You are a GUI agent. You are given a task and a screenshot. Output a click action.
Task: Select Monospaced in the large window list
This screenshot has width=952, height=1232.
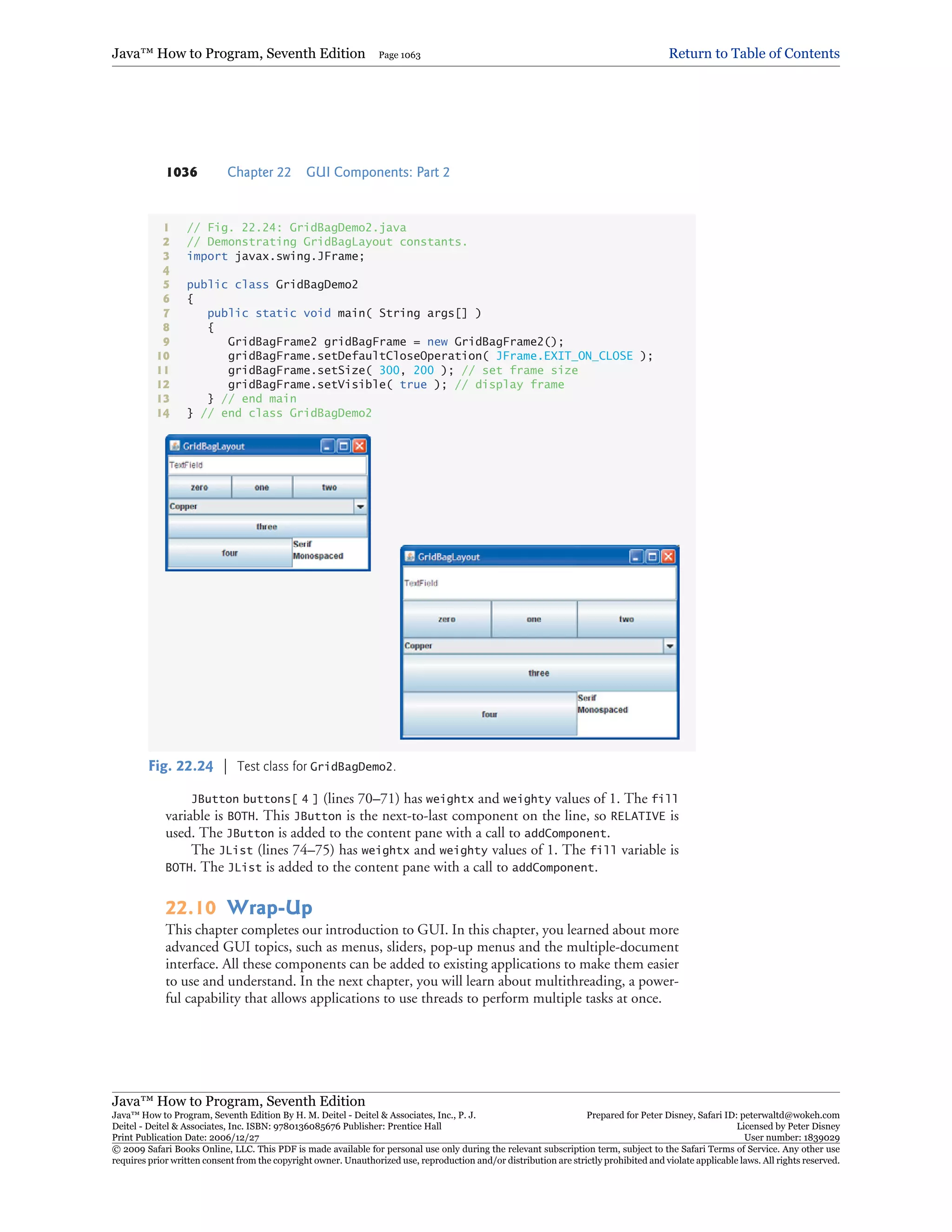click(x=602, y=710)
